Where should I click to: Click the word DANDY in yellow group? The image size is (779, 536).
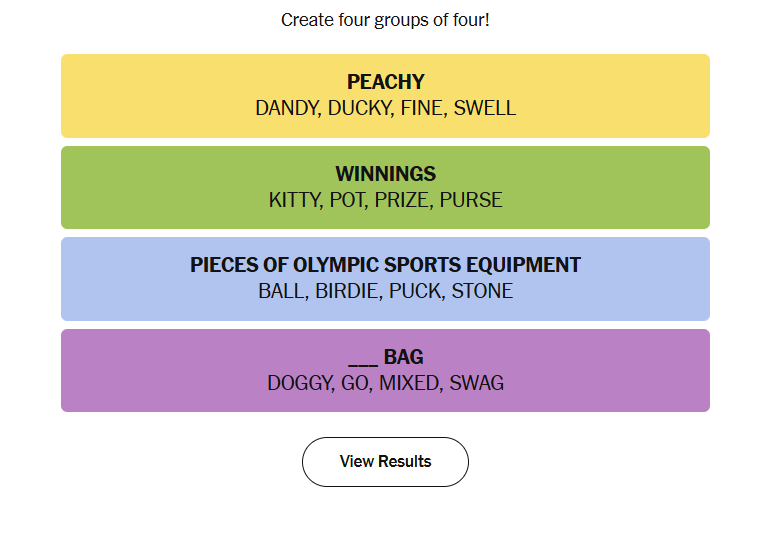click(285, 108)
